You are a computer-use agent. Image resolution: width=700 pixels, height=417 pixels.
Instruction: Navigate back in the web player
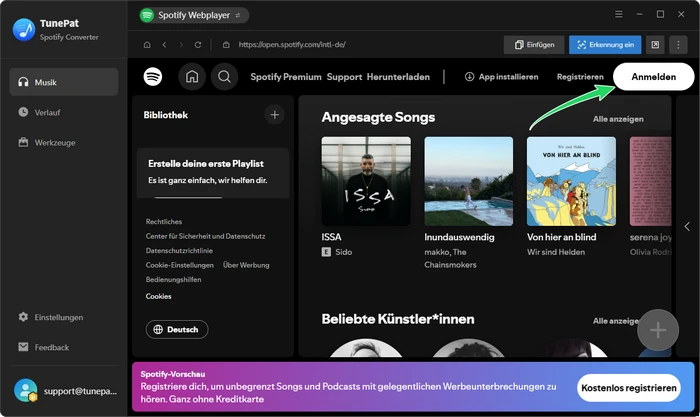[x=164, y=45]
